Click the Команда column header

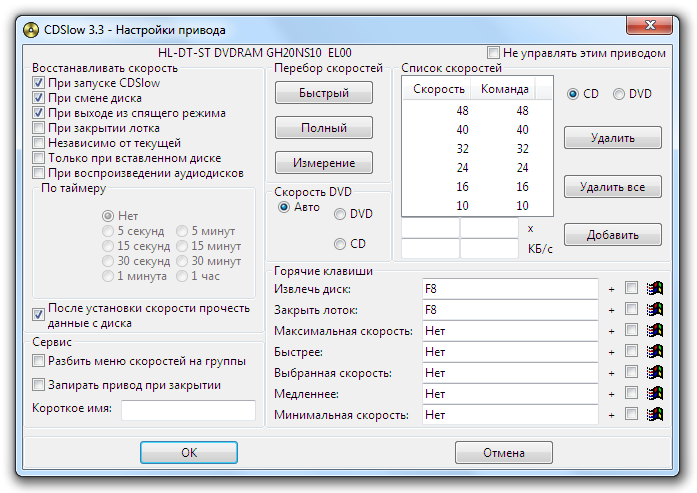tap(504, 89)
